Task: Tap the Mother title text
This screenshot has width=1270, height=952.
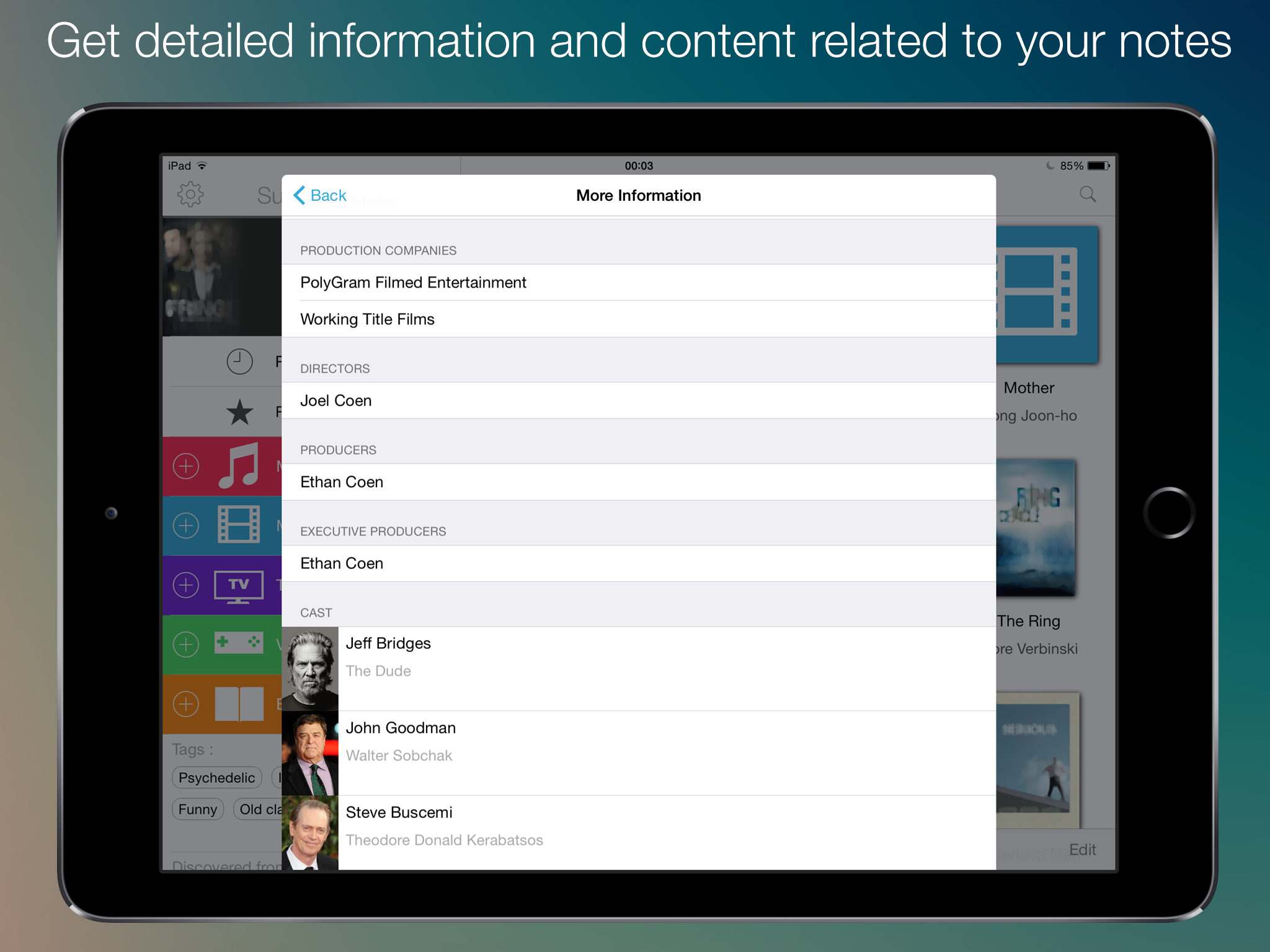Action: (1029, 388)
